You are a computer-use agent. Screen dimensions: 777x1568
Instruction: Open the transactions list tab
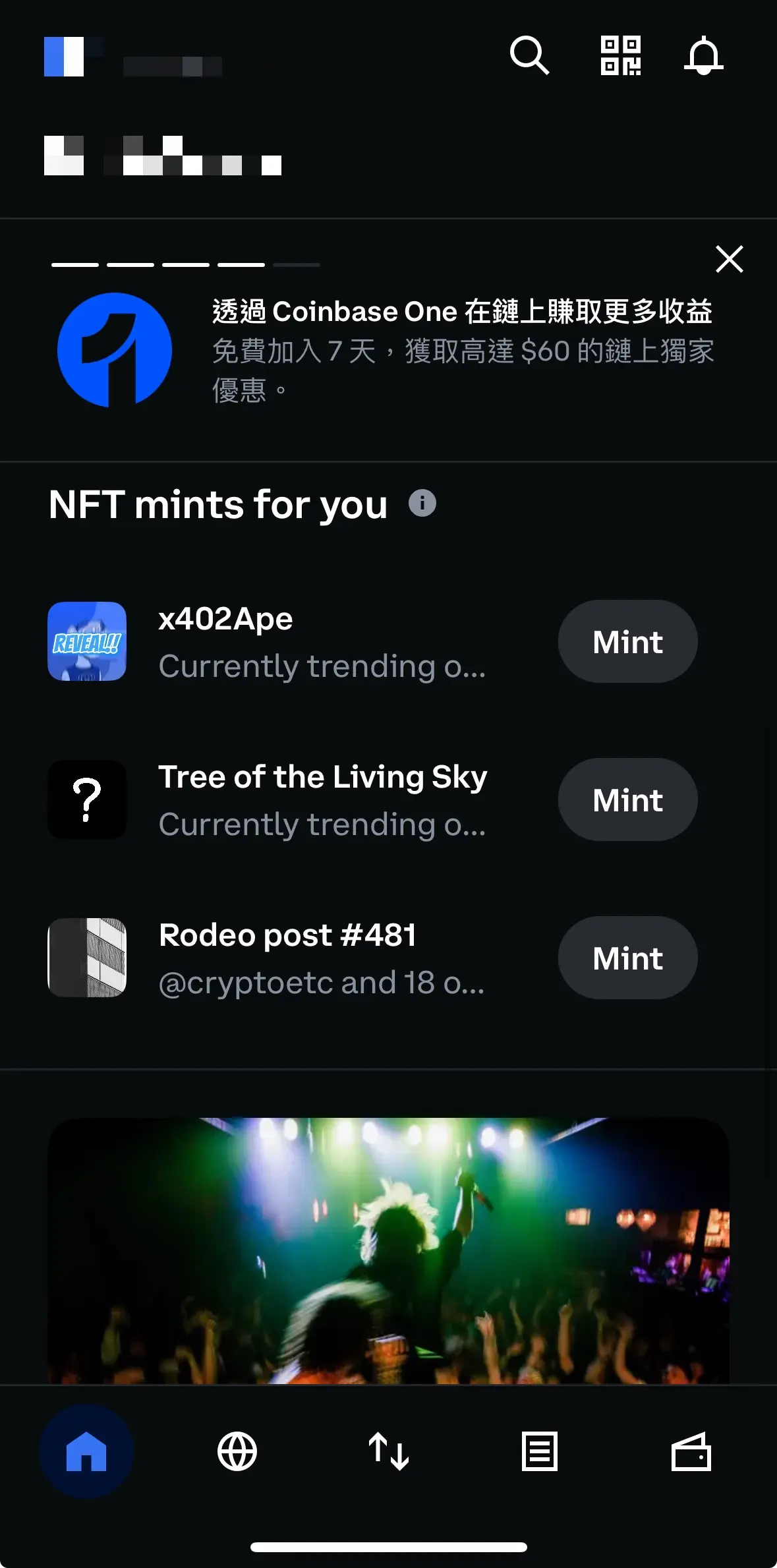coord(540,1451)
